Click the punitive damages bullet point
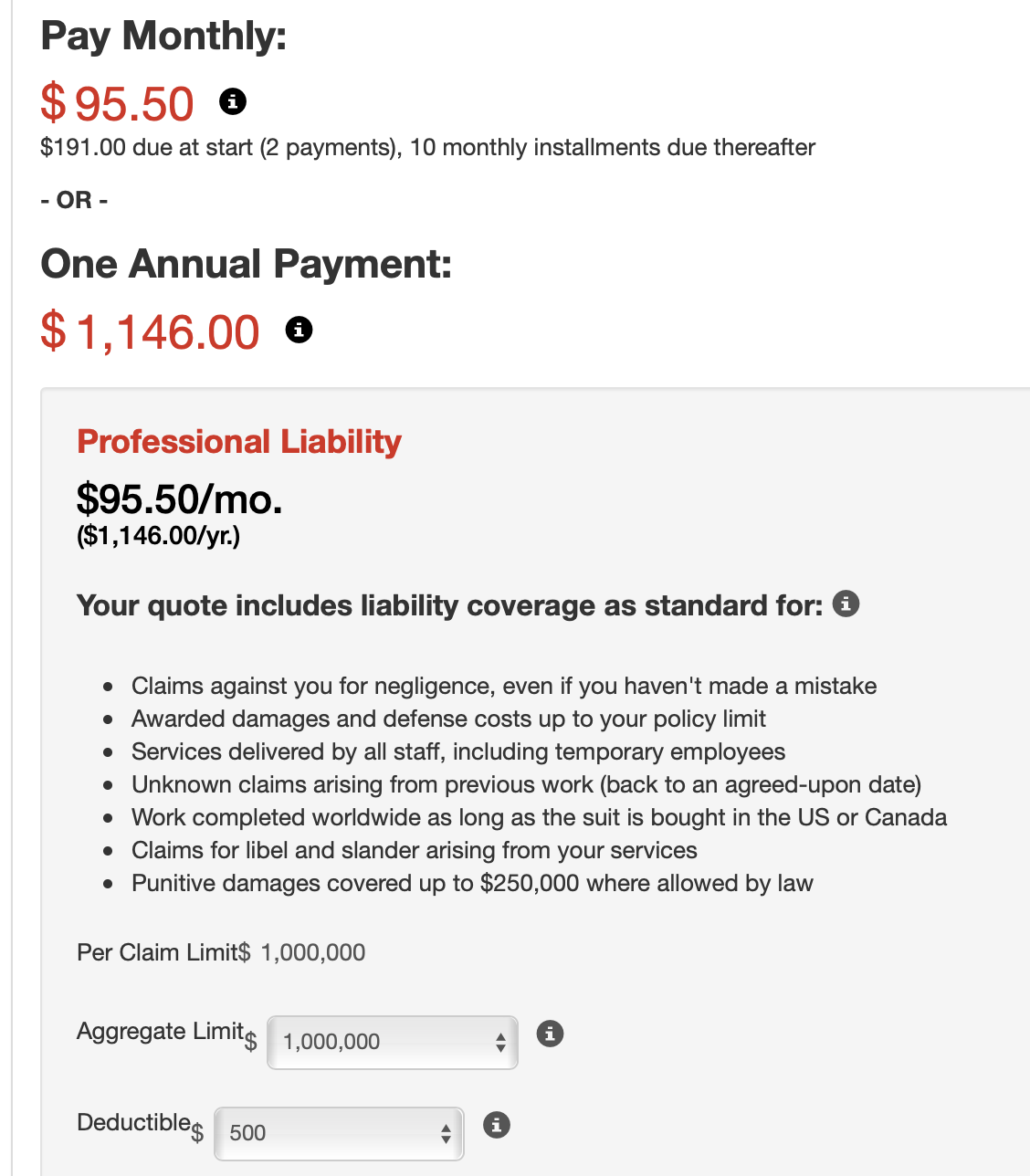Screen dimensions: 1030x1176 472,883
